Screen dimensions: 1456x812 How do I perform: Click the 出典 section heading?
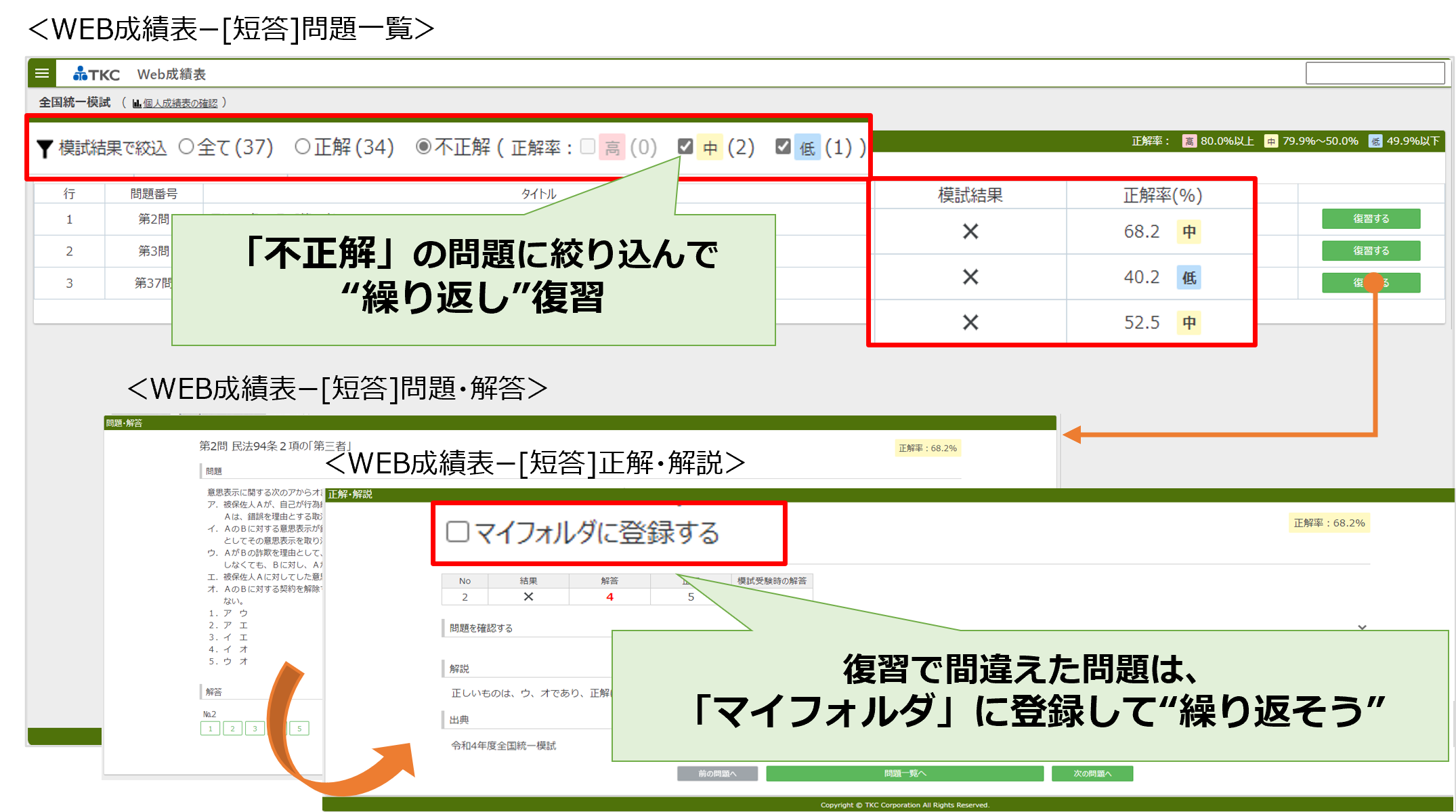pyautogui.click(x=459, y=720)
